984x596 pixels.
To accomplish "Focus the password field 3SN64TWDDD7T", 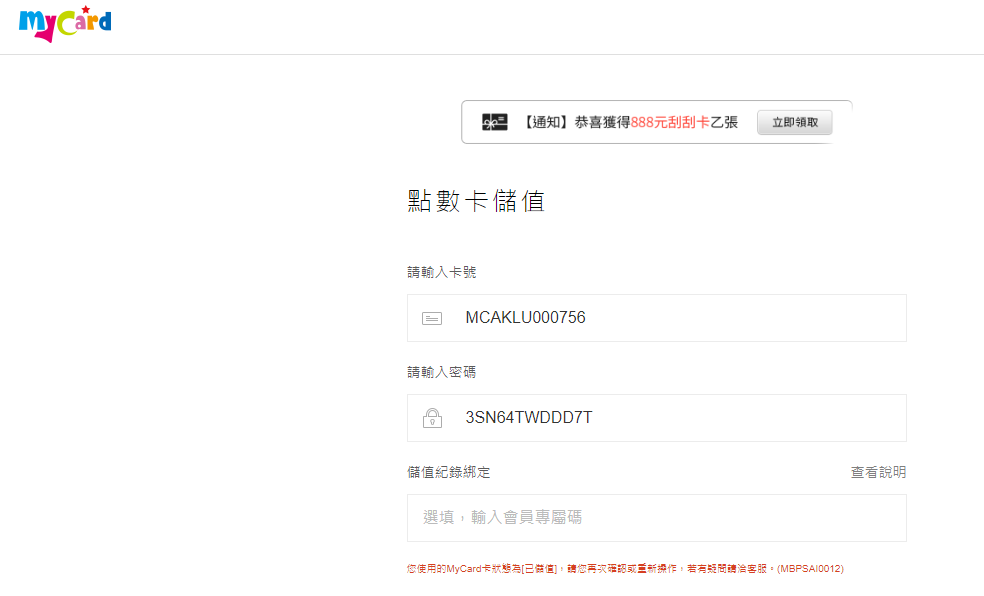I will pos(656,418).
